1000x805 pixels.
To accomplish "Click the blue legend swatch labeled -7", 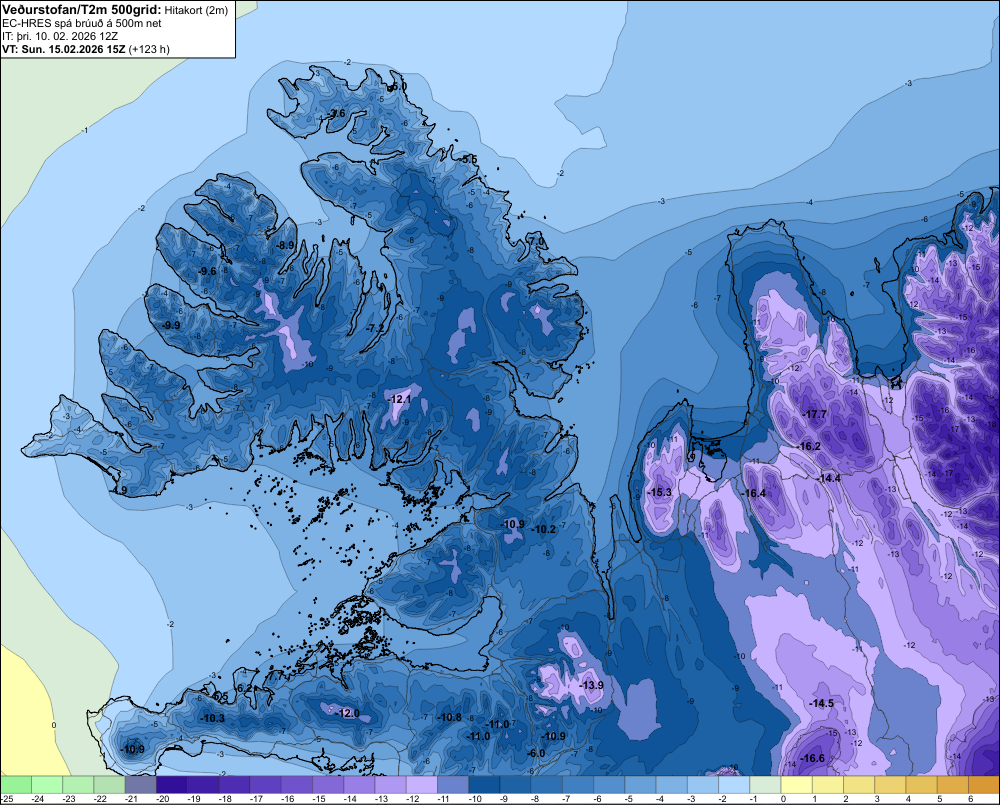I will [x=578, y=784].
